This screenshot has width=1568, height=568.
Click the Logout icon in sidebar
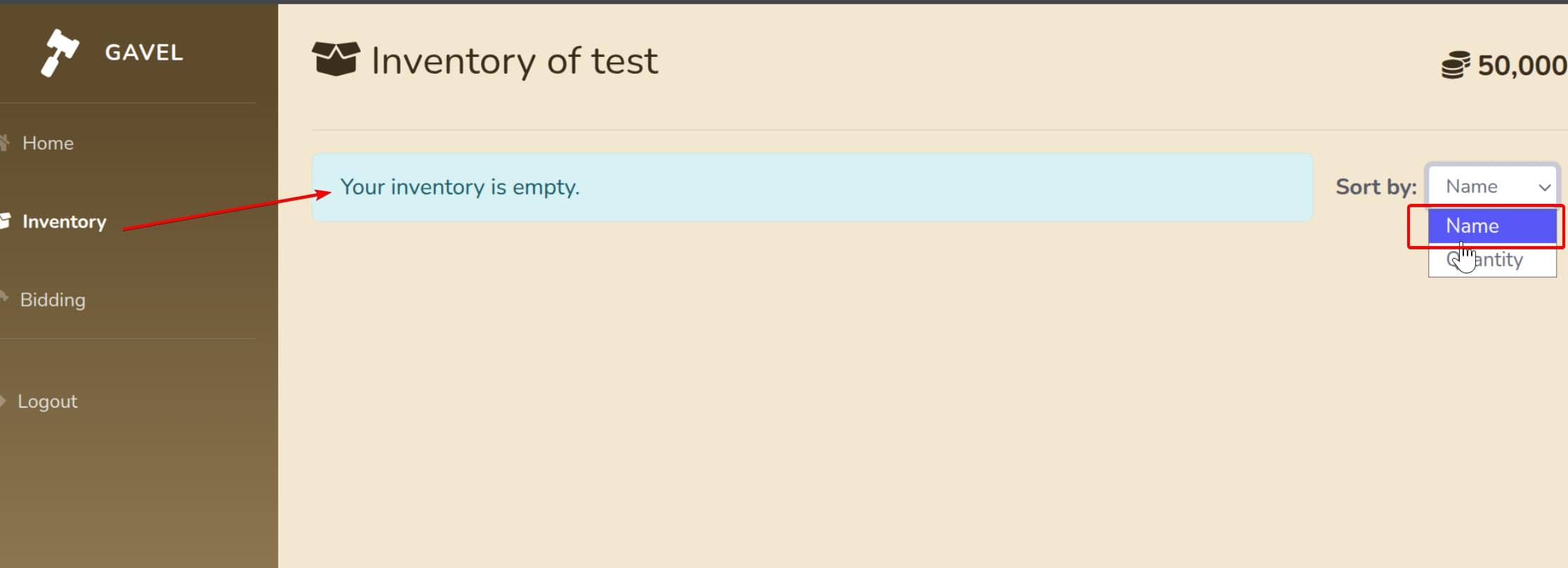[4, 401]
